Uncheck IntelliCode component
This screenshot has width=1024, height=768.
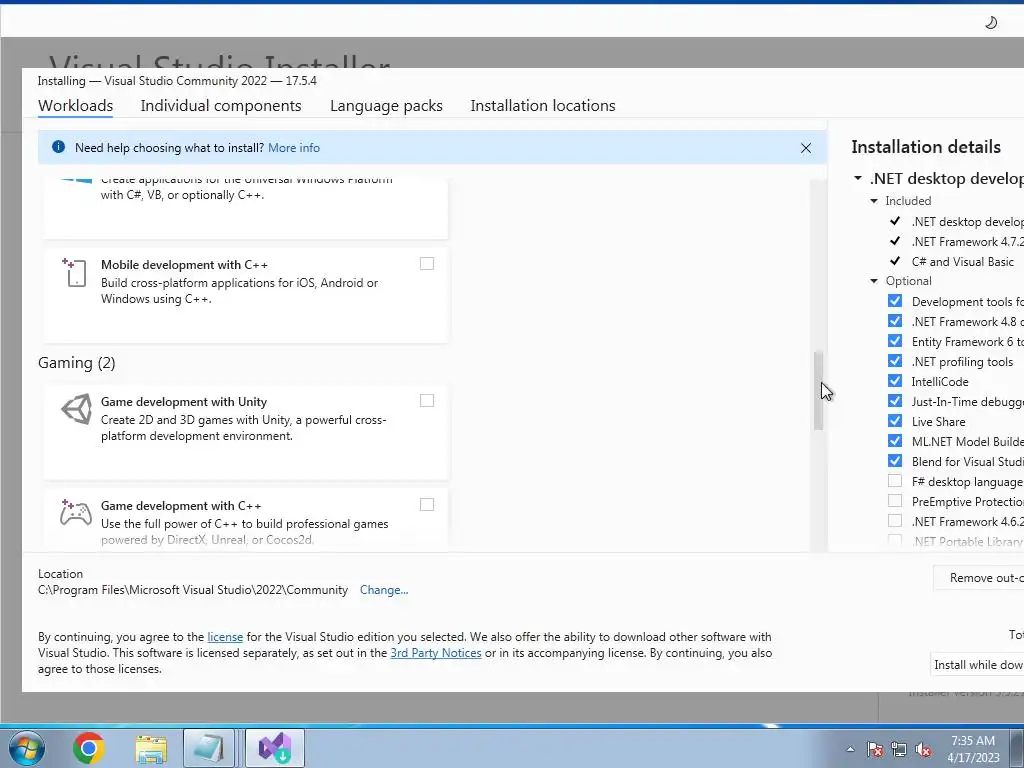[895, 381]
